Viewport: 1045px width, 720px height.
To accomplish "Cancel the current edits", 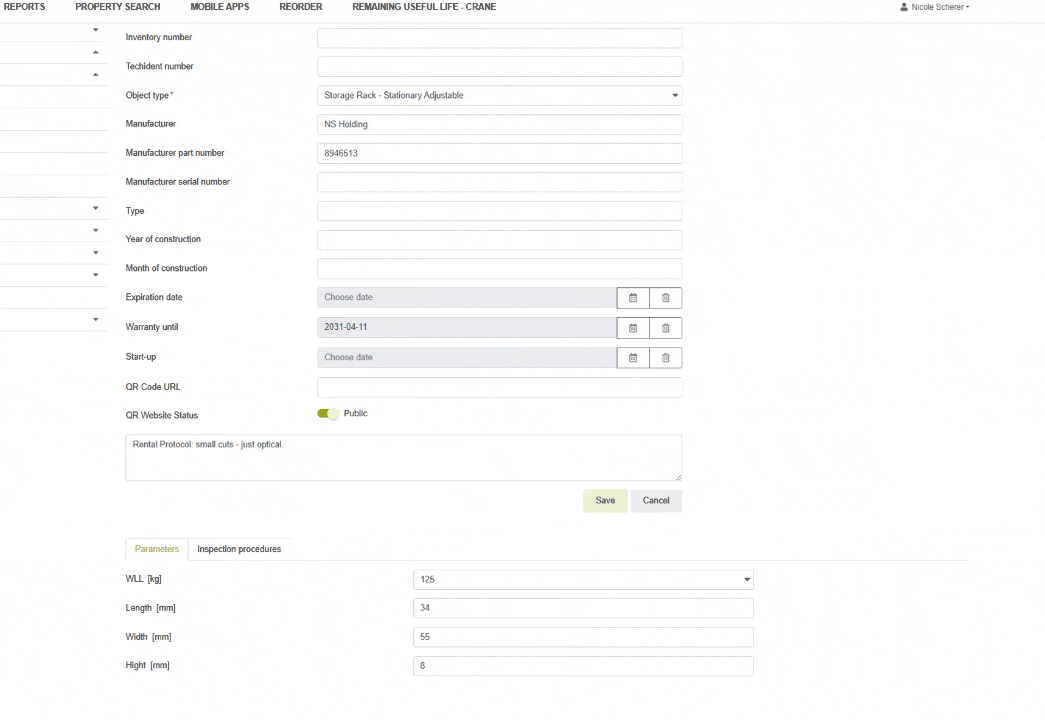I will (x=655, y=500).
